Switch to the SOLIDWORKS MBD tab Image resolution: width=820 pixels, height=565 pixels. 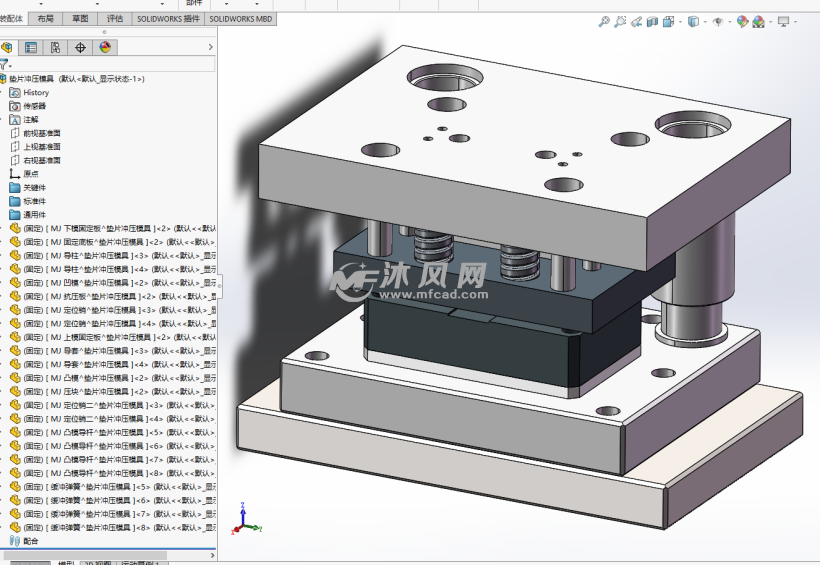click(x=241, y=18)
